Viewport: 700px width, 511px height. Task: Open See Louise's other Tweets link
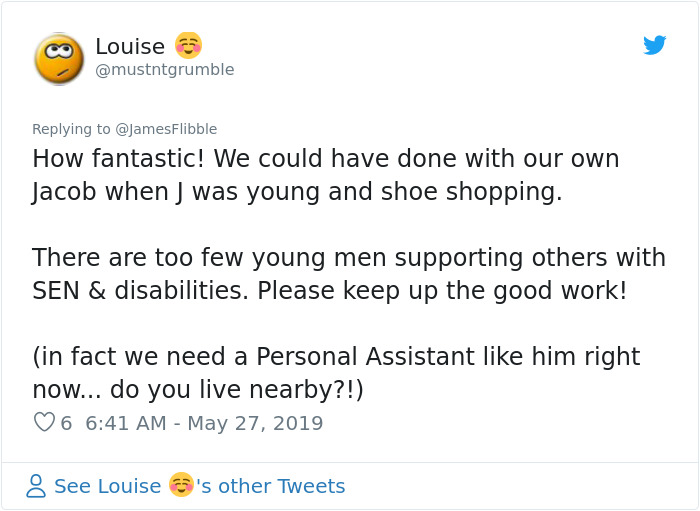pos(199,486)
